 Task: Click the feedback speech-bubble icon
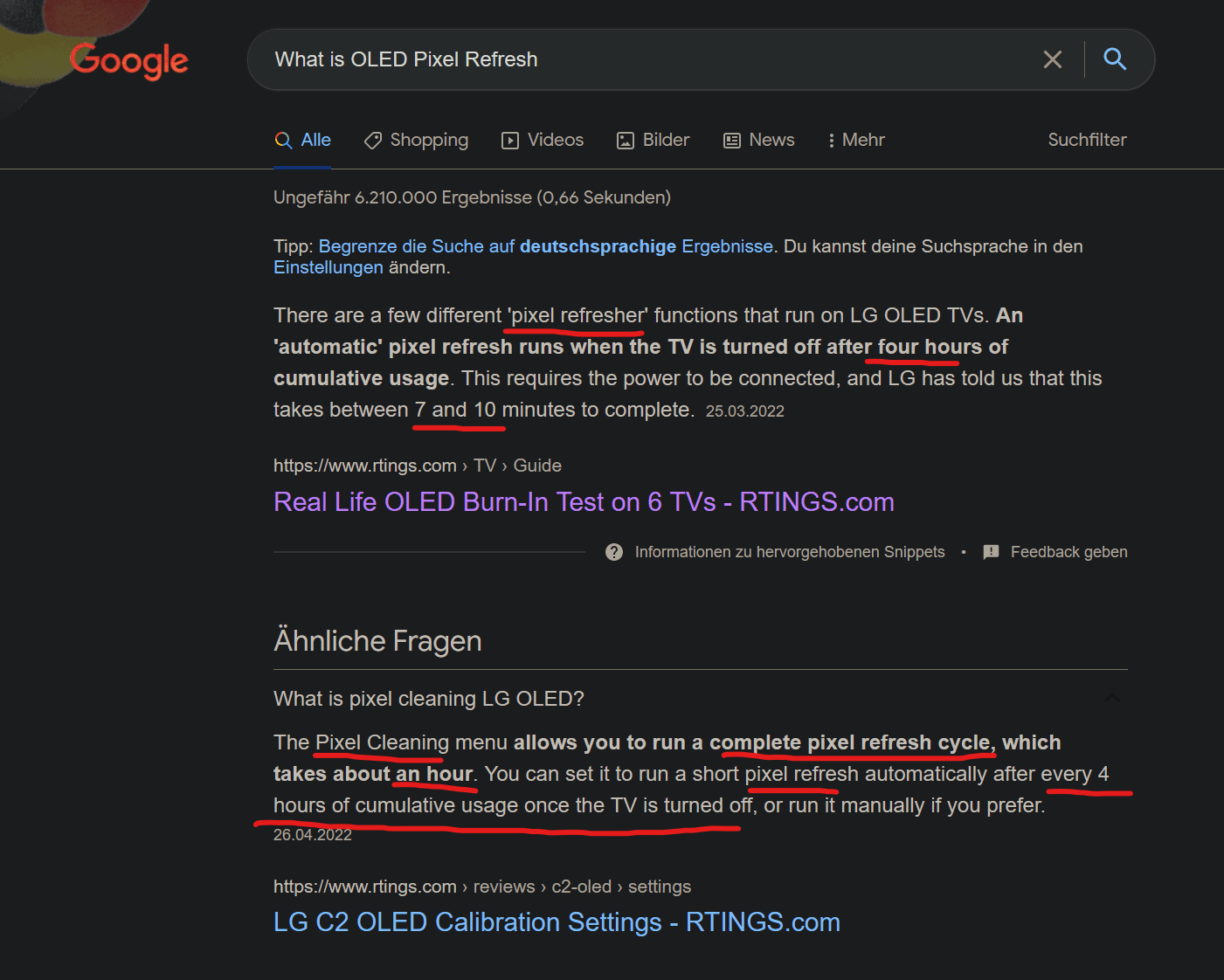[991, 552]
